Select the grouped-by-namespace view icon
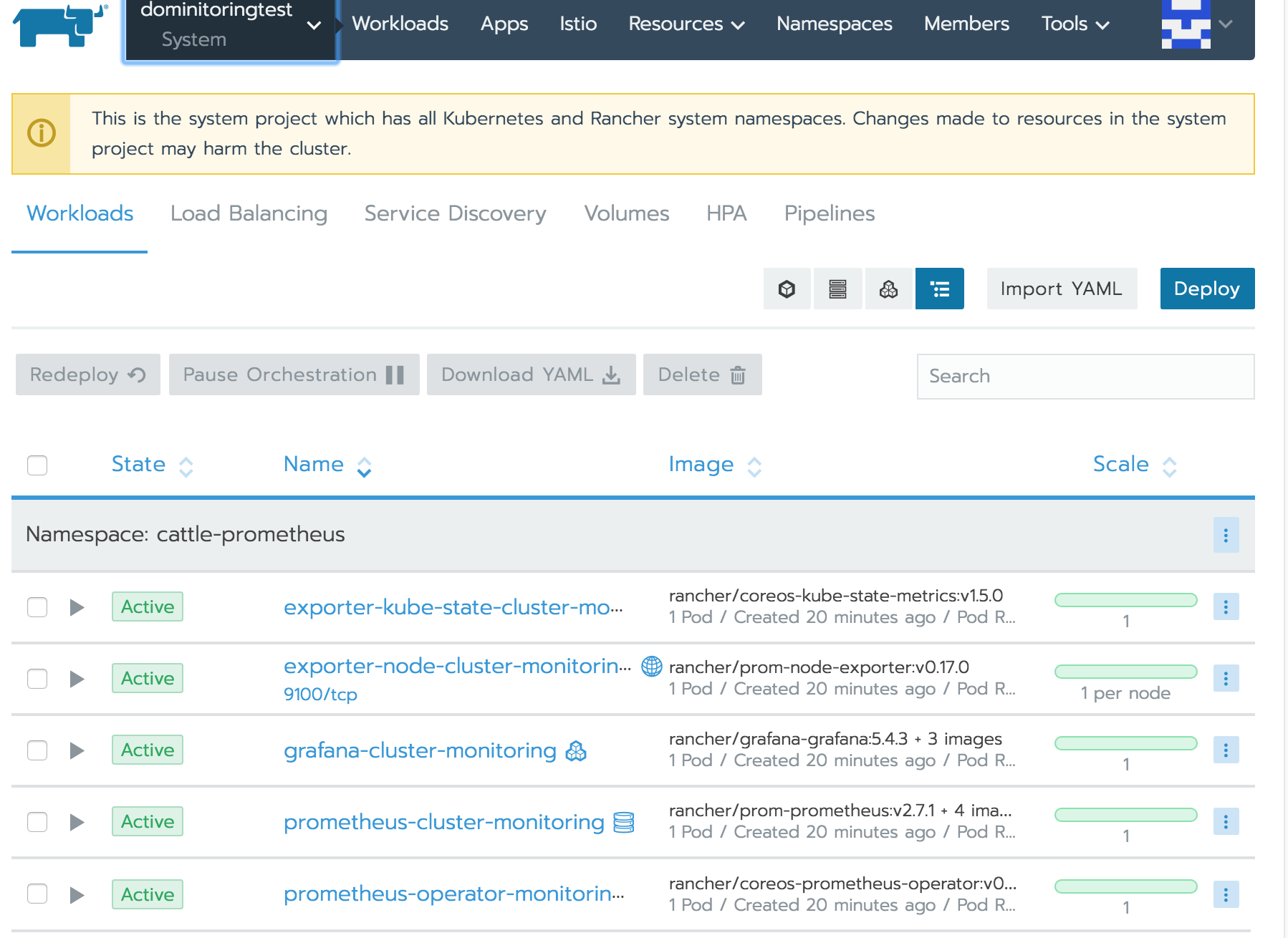Viewport: 1288px width, 938px height. point(940,289)
